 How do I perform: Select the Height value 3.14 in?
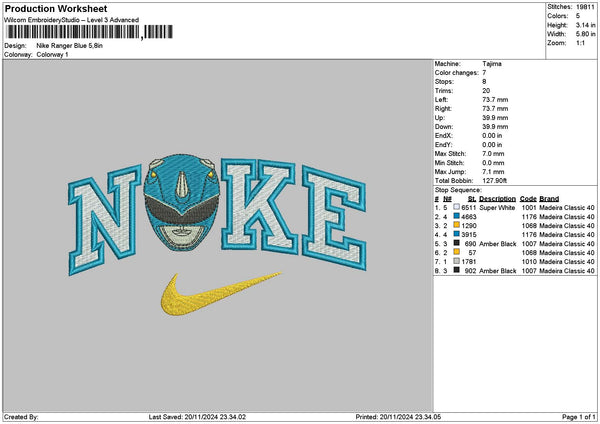point(585,25)
